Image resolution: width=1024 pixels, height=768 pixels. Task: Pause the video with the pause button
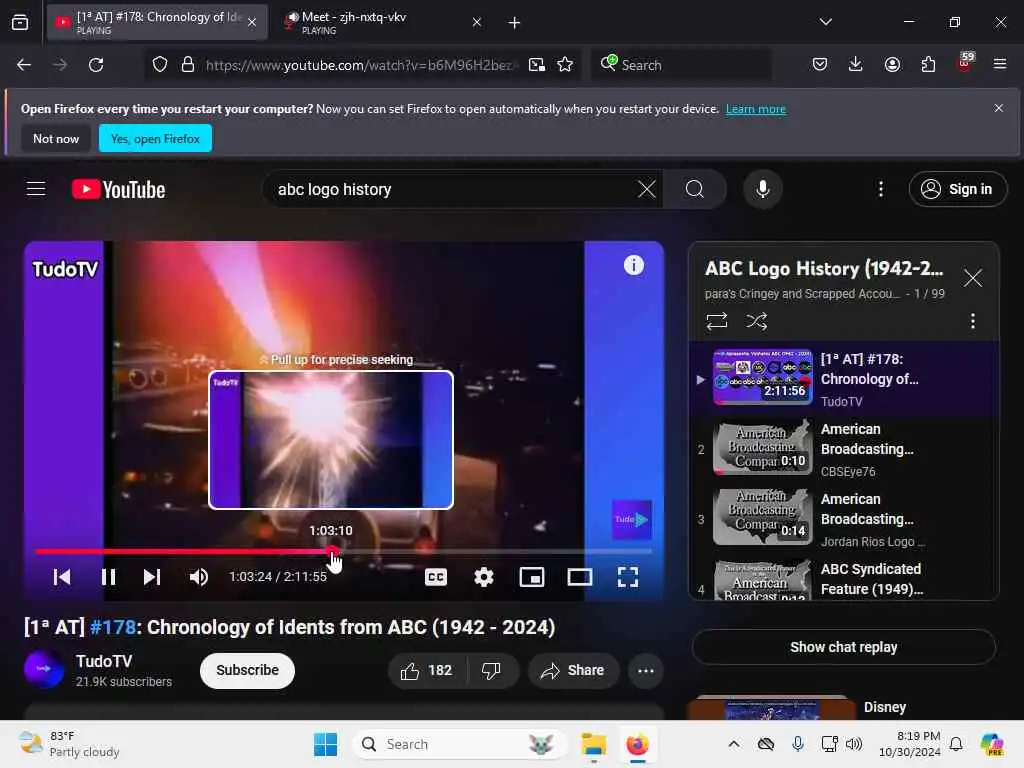[108, 577]
